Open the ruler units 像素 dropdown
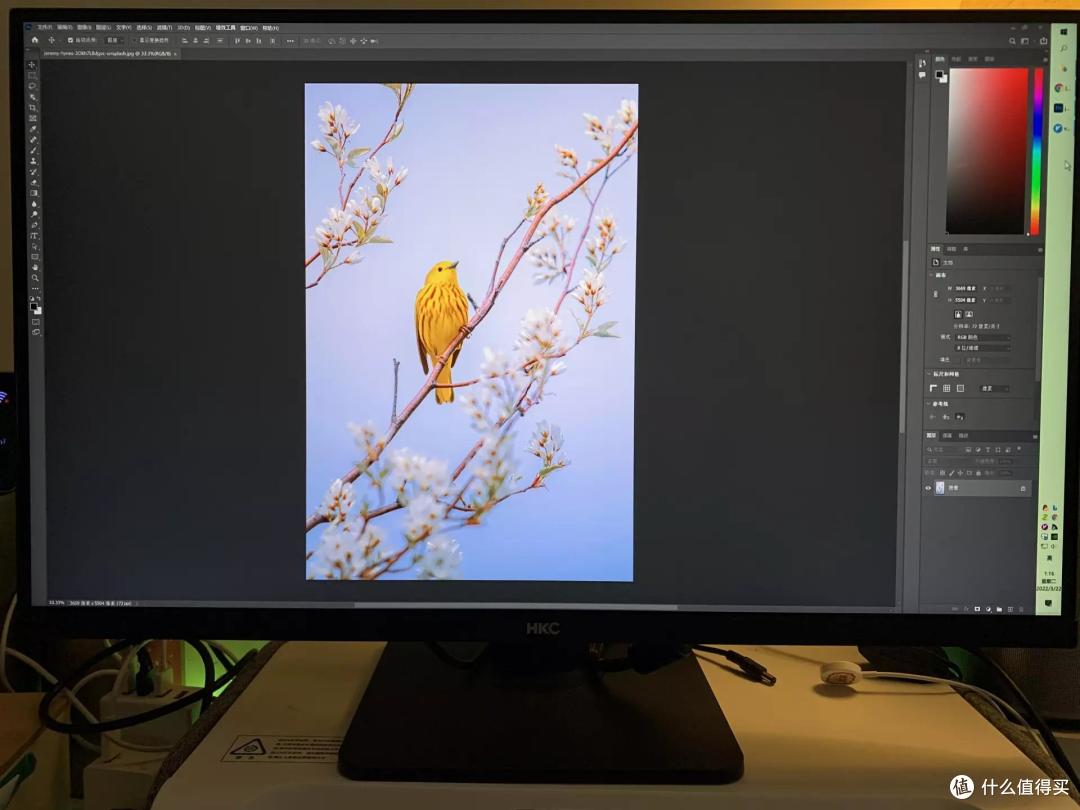Viewport: 1080px width, 810px height. [994, 388]
